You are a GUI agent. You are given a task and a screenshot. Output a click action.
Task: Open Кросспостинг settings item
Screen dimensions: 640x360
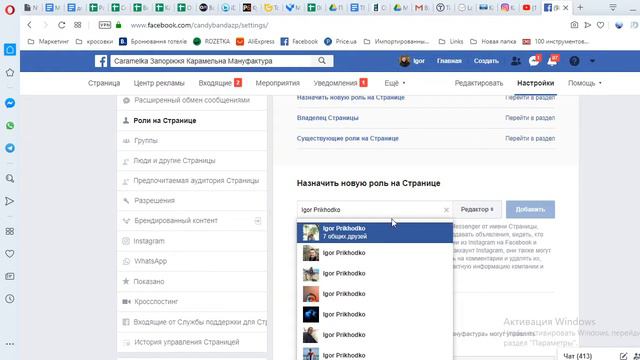point(192,301)
